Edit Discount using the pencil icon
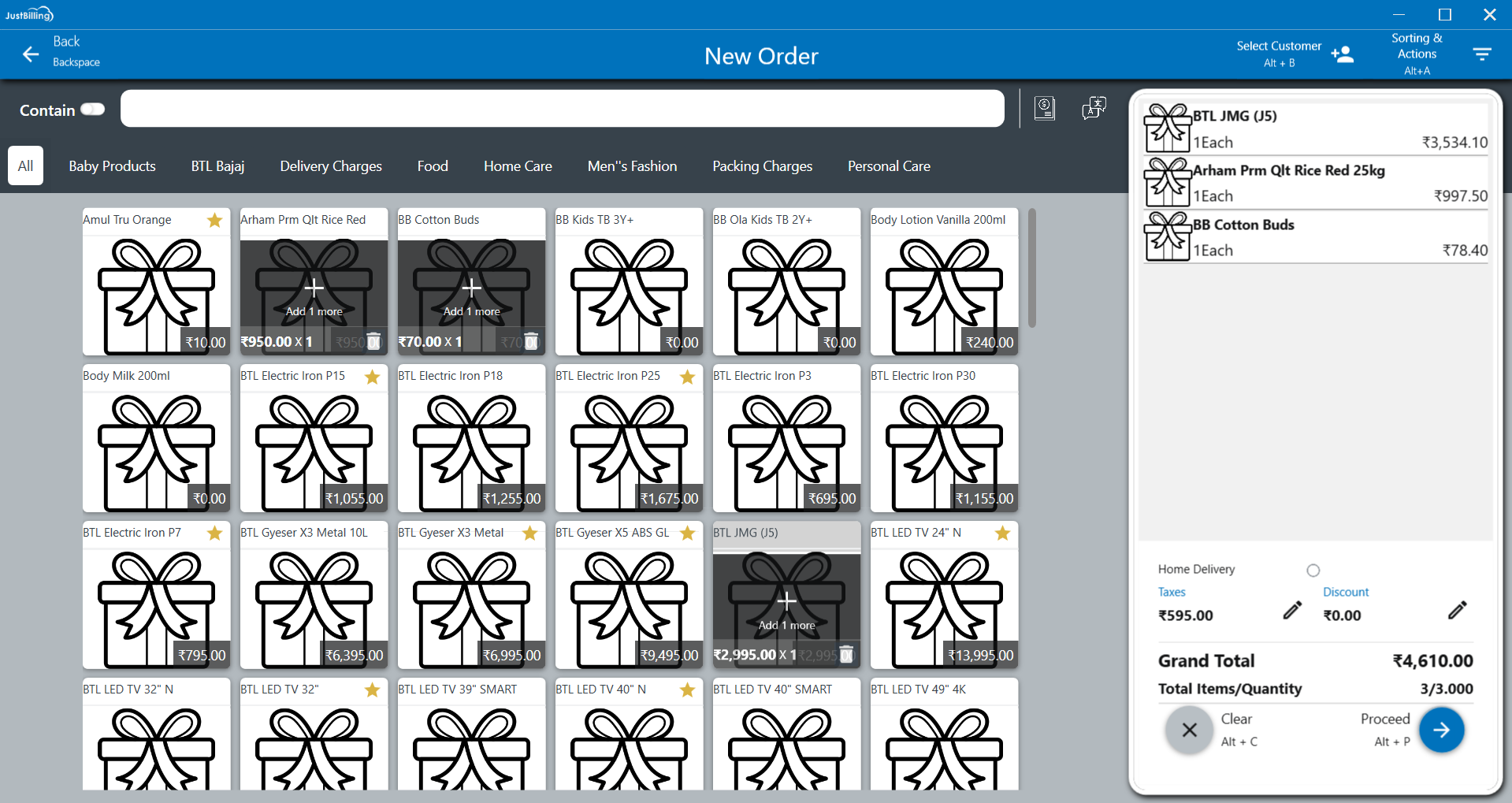Image resolution: width=1512 pixels, height=803 pixels. pos(1457,610)
